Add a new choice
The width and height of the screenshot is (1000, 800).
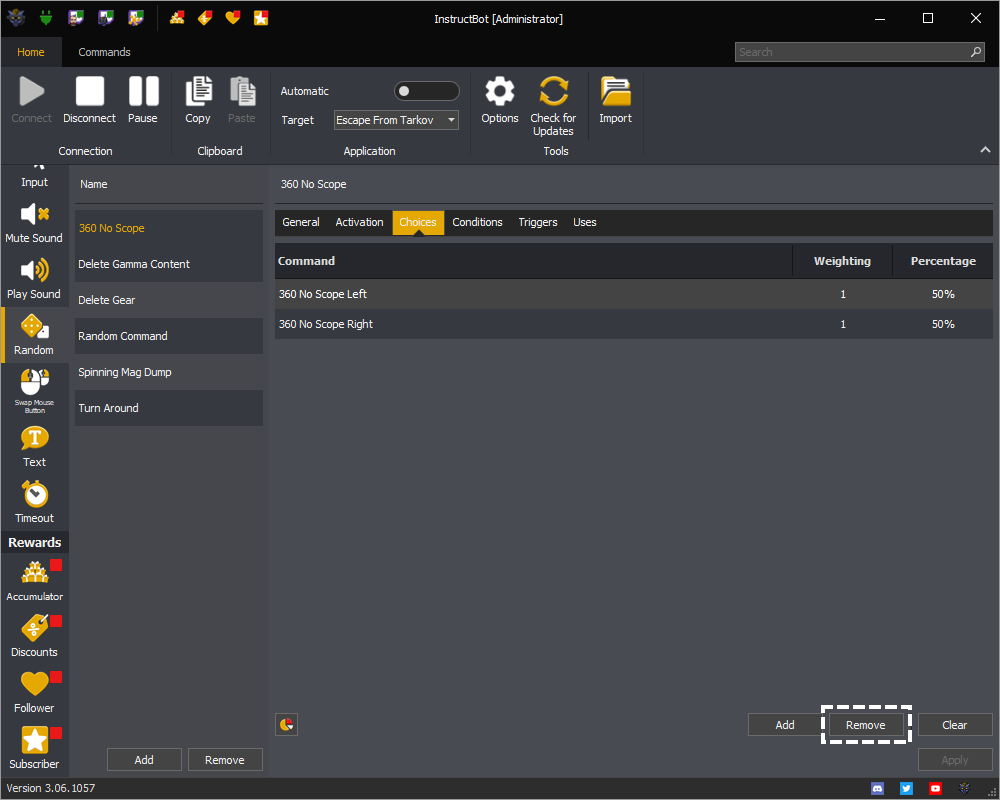click(785, 725)
